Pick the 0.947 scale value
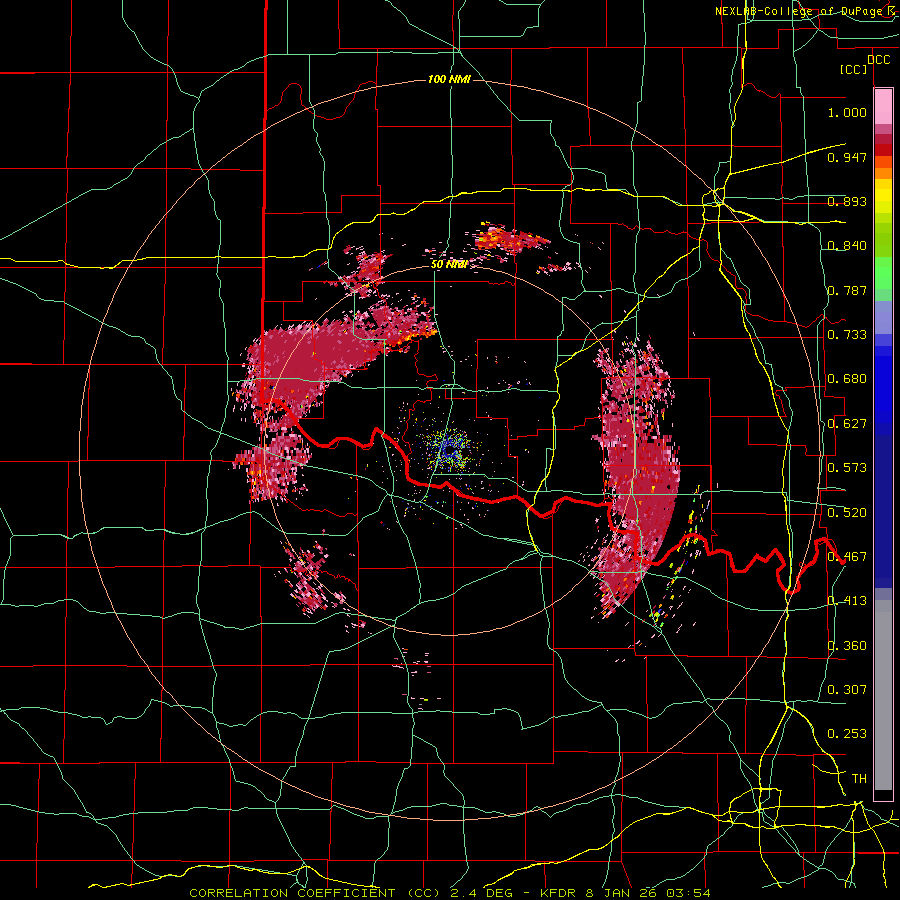Screen dimensions: 900x900 point(847,157)
